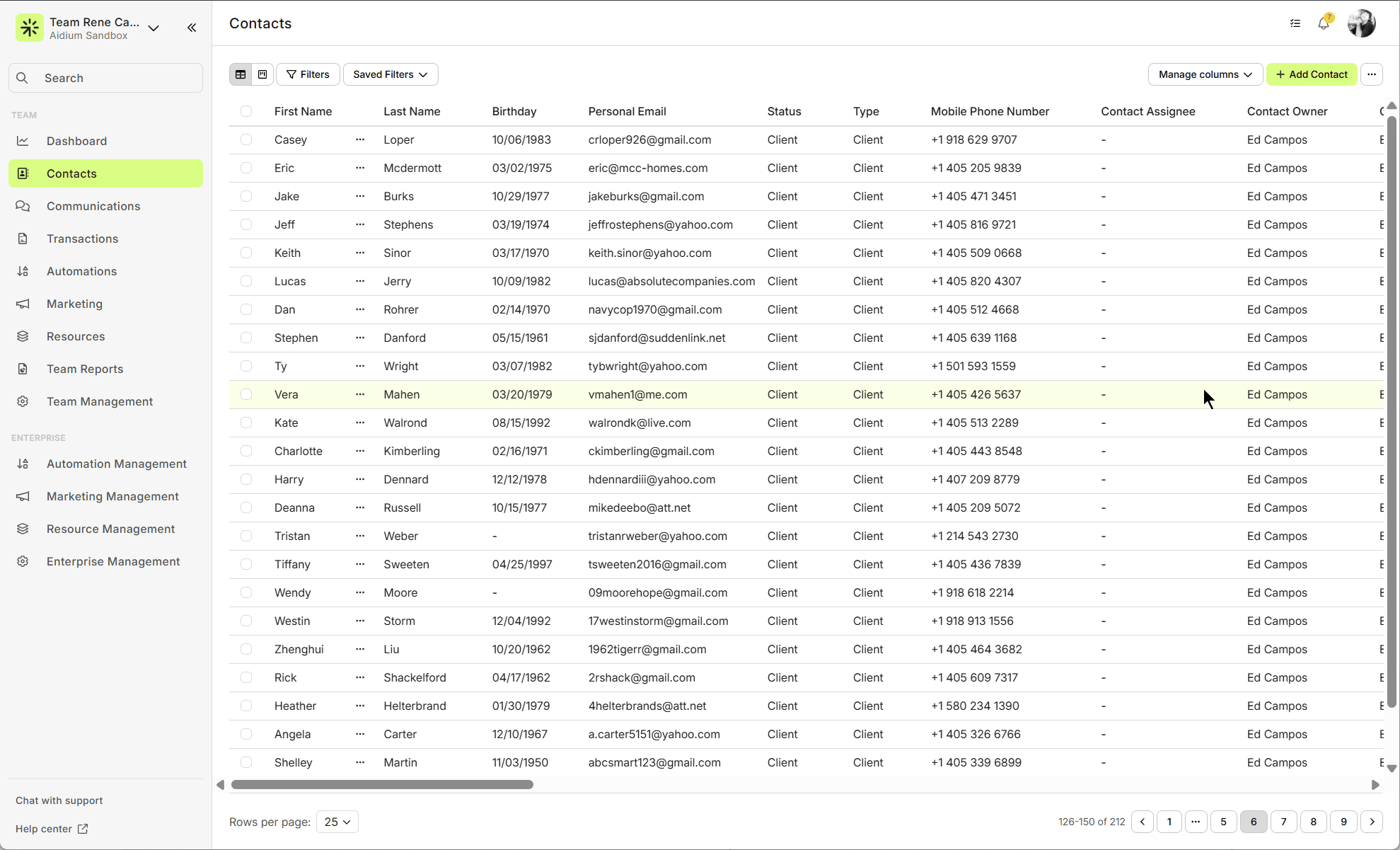Open row actions ellipsis for Vera Mahen

(360, 394)
